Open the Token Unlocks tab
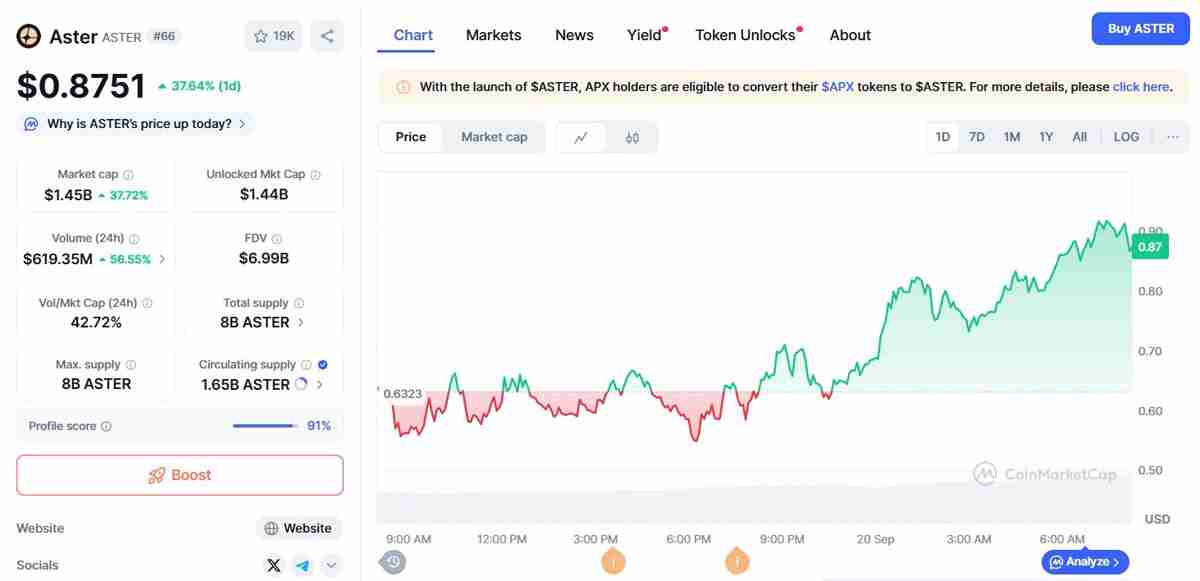 pyautogui.click(x=744, y=35)
